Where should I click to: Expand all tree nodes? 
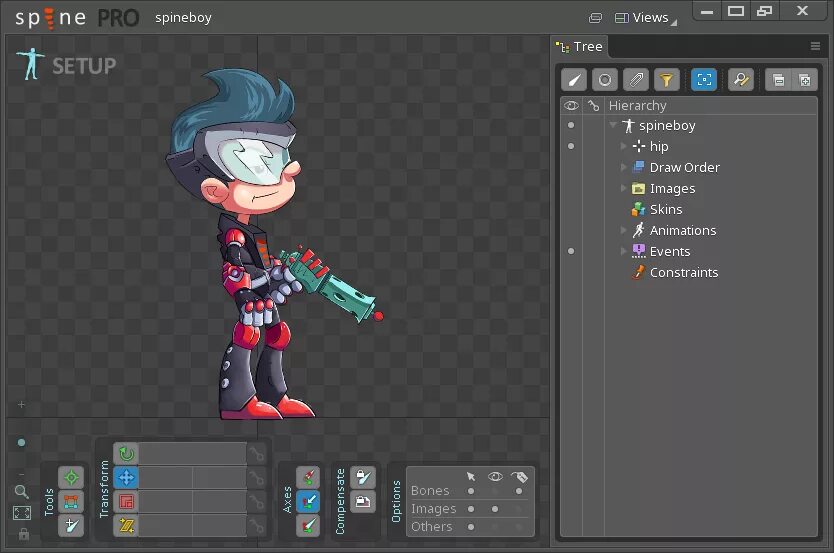(x=805, y=80)
